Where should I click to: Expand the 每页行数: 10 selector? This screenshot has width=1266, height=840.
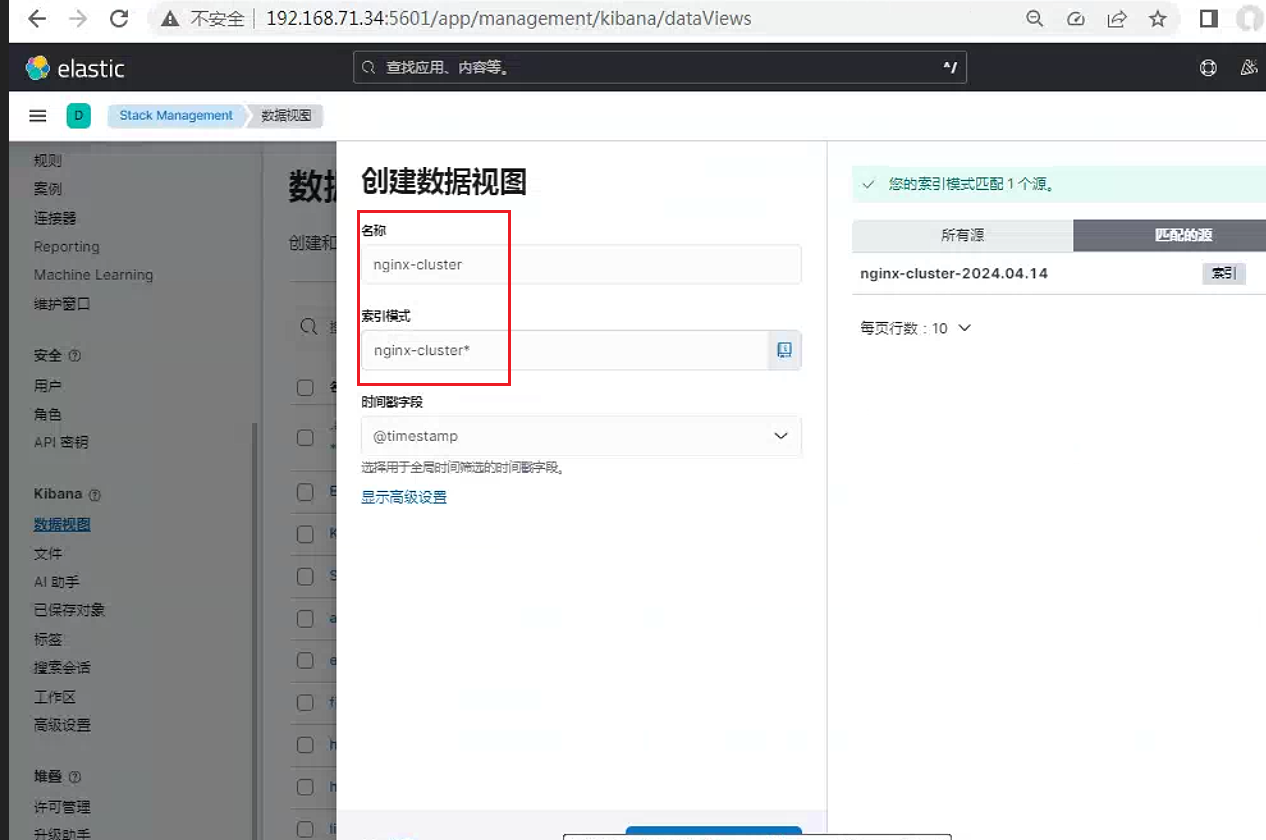click(x=916, y=328)
